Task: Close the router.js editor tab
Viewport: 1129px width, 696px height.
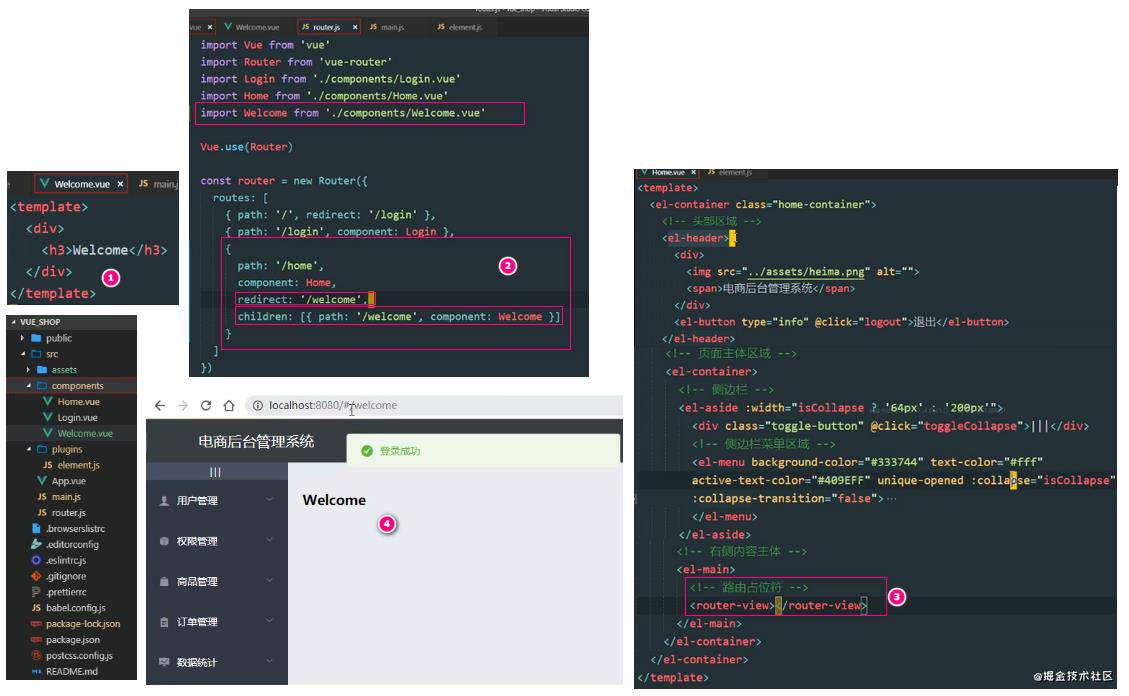Action: point(355,27)
